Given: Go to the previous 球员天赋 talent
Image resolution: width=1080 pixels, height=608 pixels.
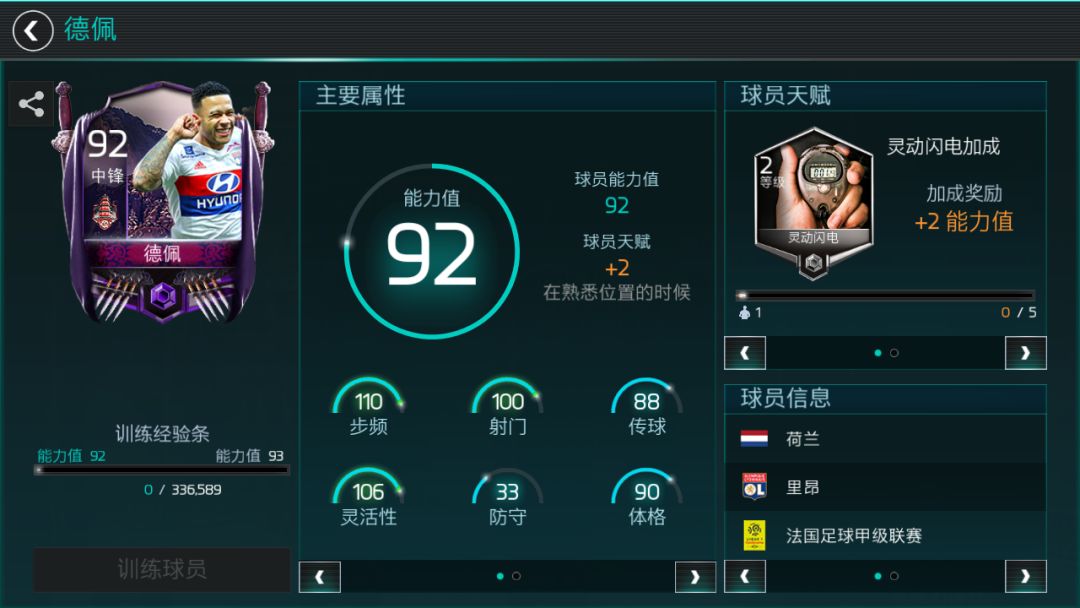Looking at the screenshot, I should tap(745, 353).
